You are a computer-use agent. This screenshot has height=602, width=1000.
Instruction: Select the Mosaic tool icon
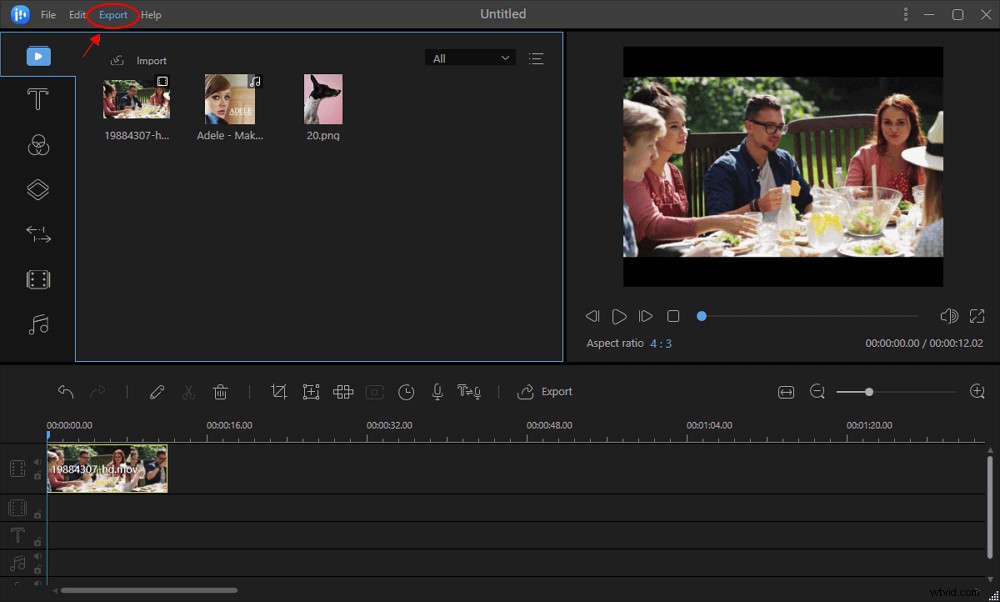point(343,392)
